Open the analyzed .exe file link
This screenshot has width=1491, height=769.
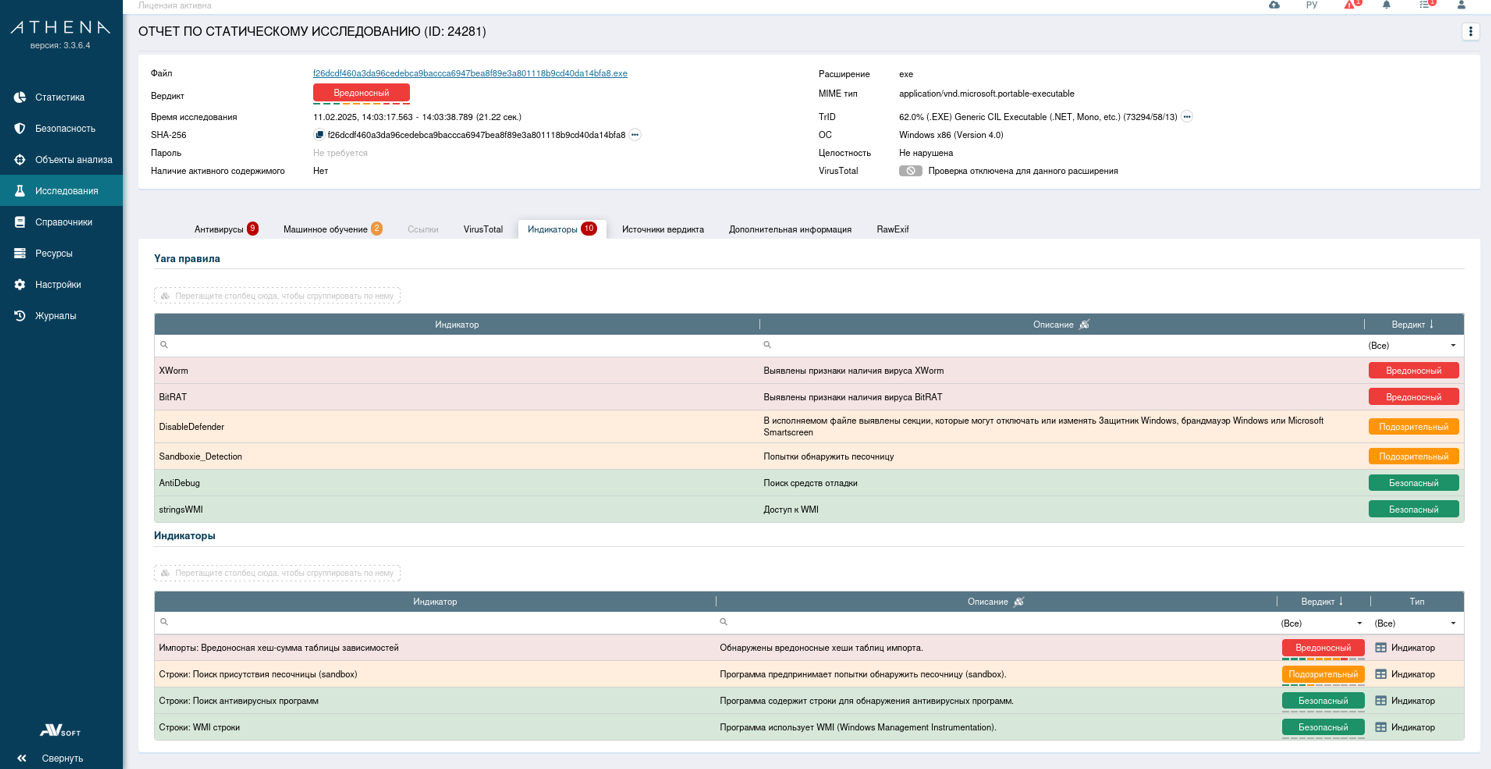point(470,74)
